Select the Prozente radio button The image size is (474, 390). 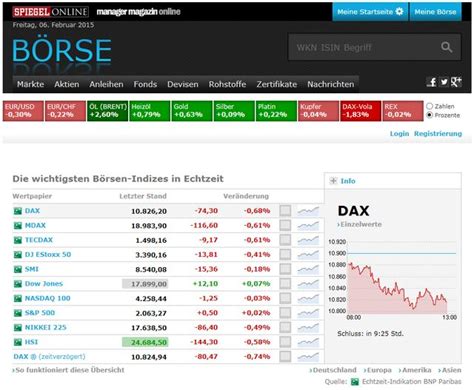429,115
